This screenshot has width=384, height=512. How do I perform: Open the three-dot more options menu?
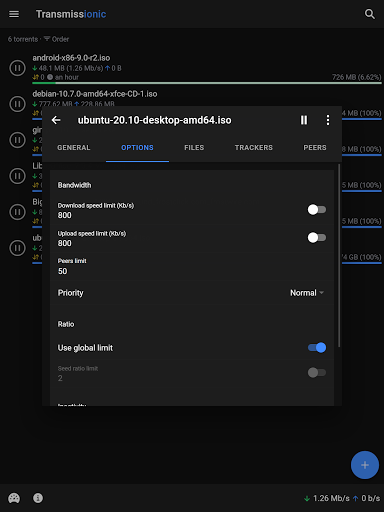click(x=328, y=120)
